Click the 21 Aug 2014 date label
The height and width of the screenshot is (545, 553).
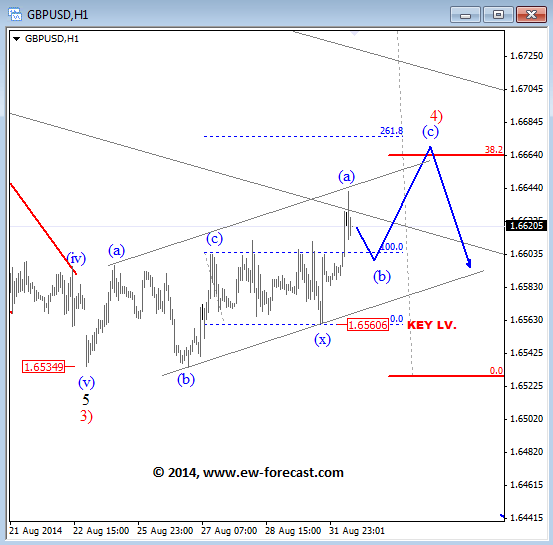(x=36, y=531)
